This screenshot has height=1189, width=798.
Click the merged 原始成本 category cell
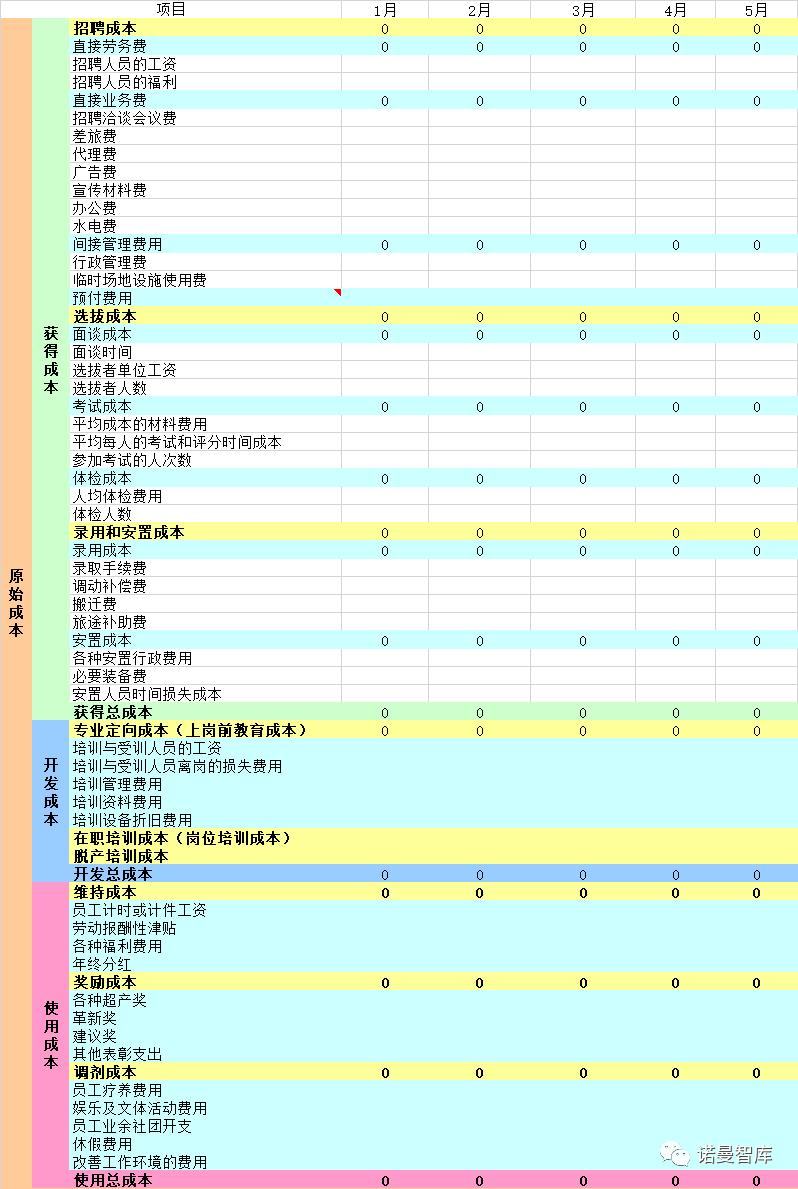pos(16,604)
